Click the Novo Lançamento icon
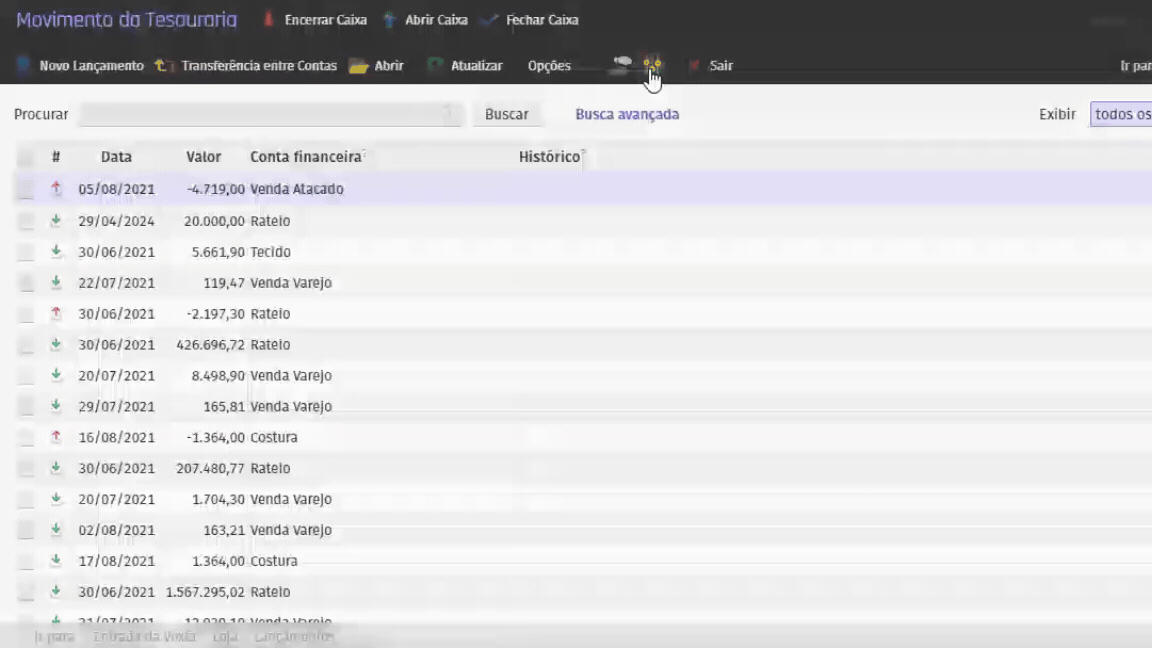Screen dimensions: 1152x648 (24, 66)
